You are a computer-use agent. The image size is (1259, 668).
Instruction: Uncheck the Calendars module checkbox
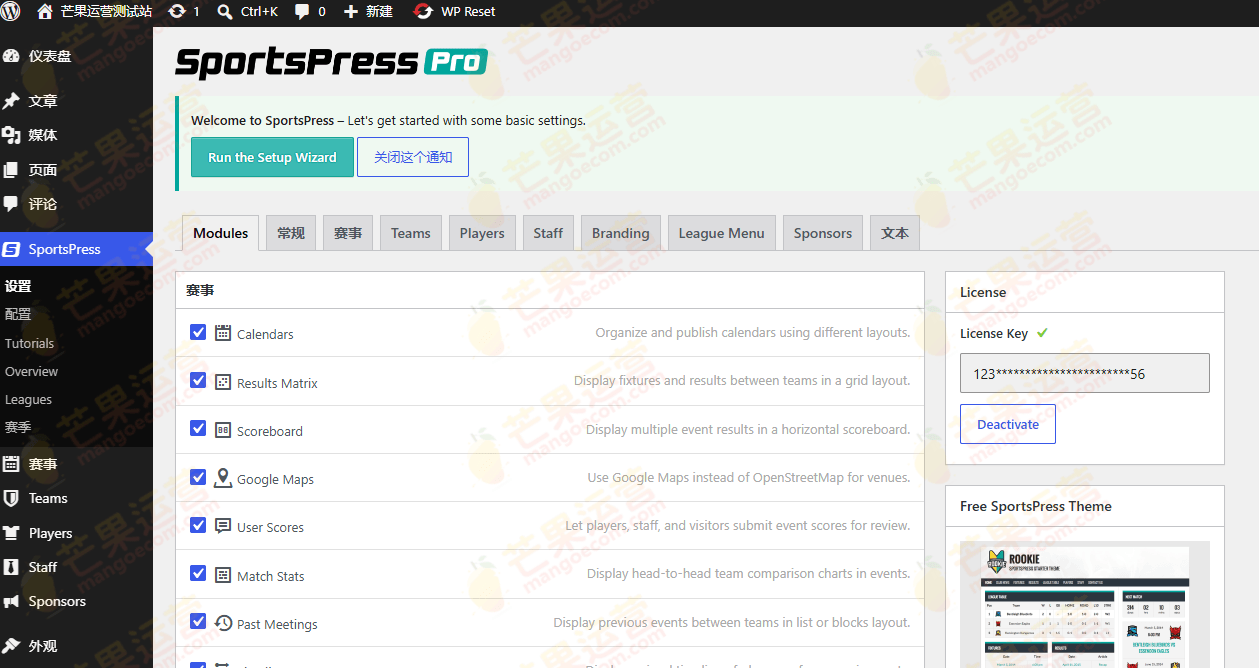(198, 332)
